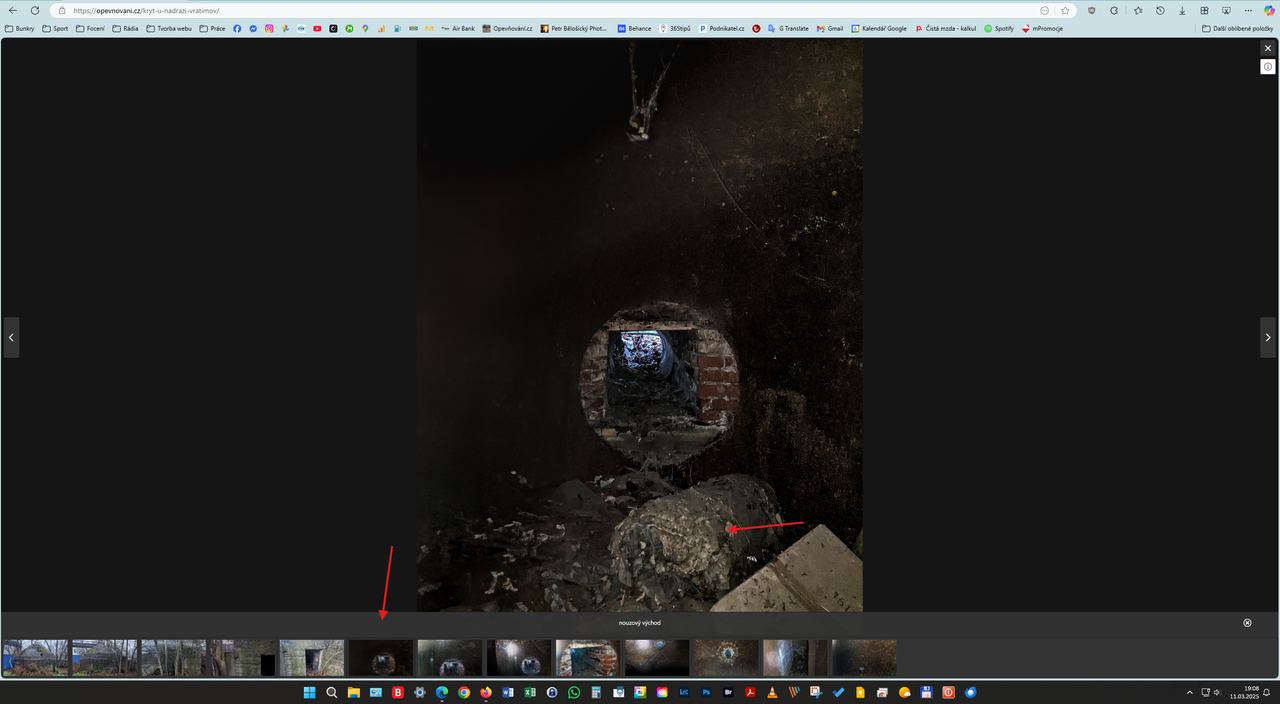The height and width of the screenshot is (704, 1280).
Task: Open the first gallery thumbnail
Action: [36, 658]
